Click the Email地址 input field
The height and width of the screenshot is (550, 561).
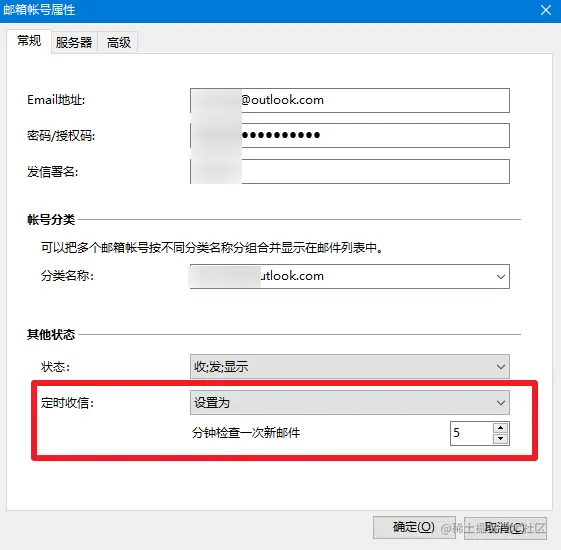(x=350, y=100)
